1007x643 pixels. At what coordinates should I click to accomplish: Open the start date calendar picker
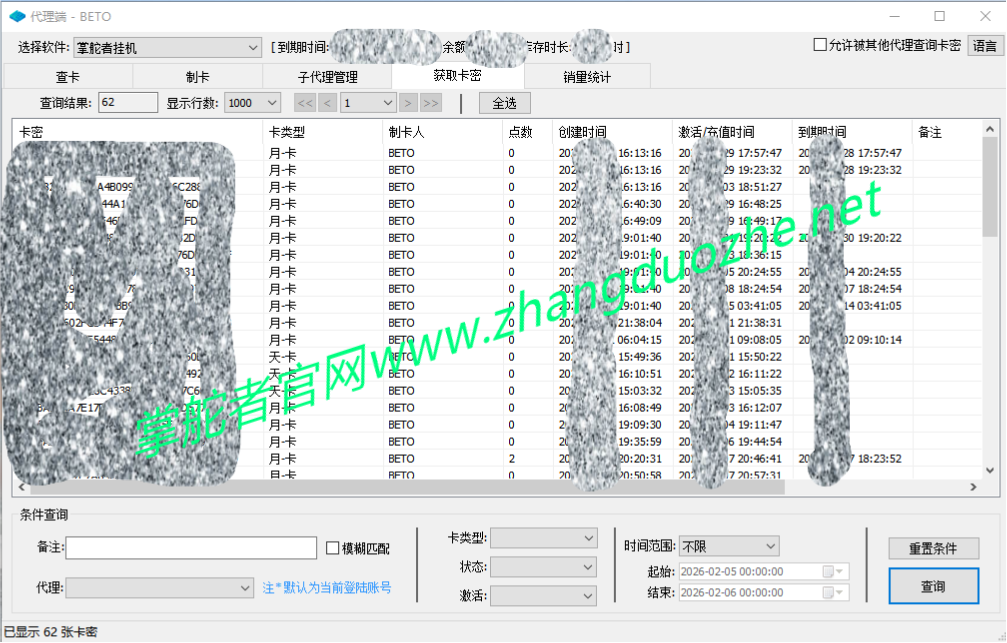coord(829,572)
